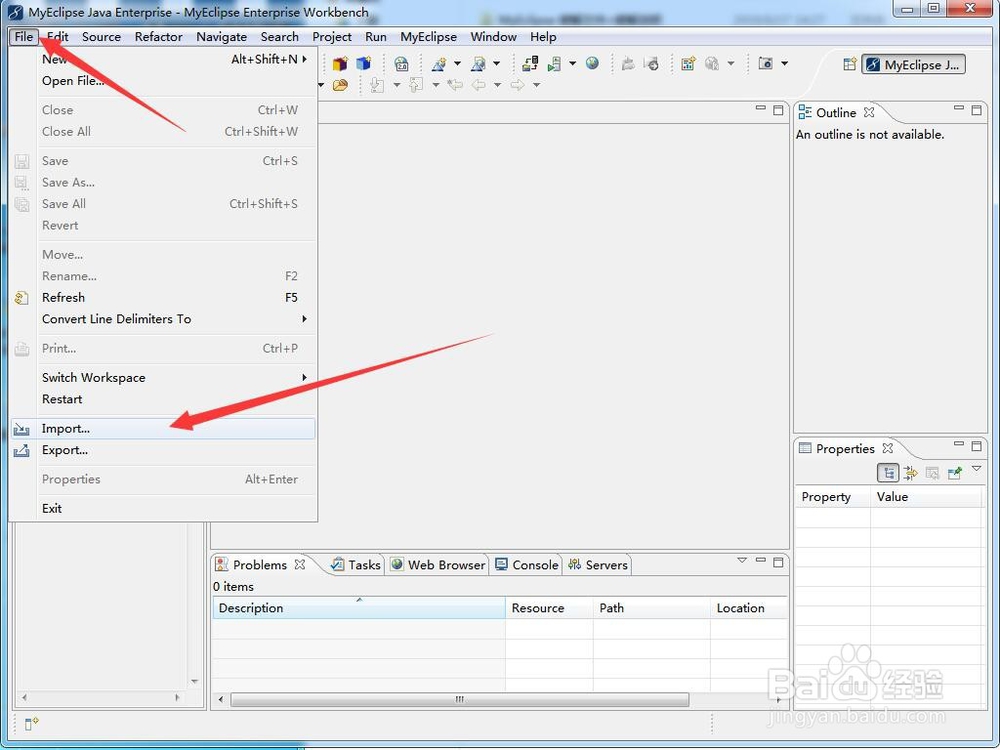Click the run on server icon
The width and height of the screenshot is (1000, 750).
pos(554,64)
